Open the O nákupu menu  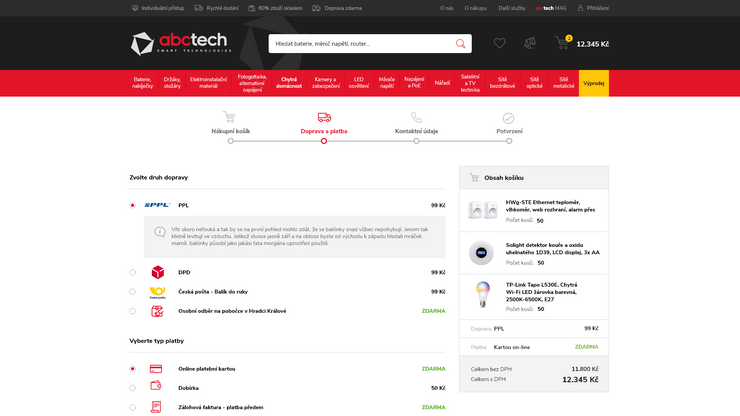475,8
